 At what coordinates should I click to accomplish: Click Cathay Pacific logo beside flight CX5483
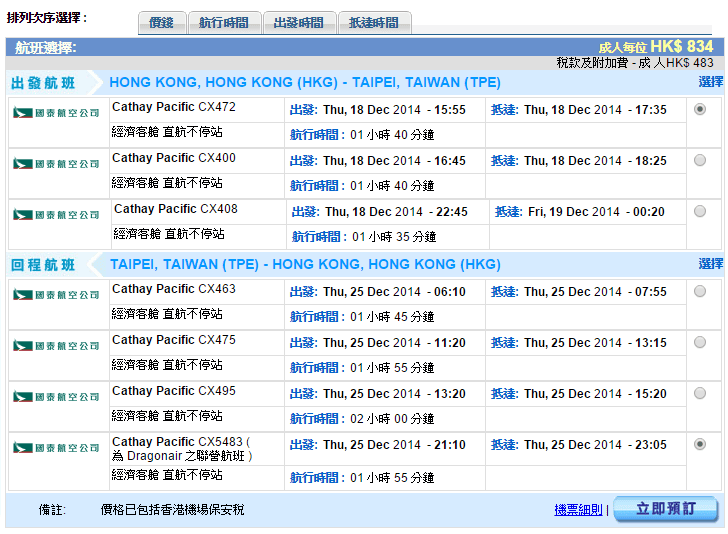[56, 447]
